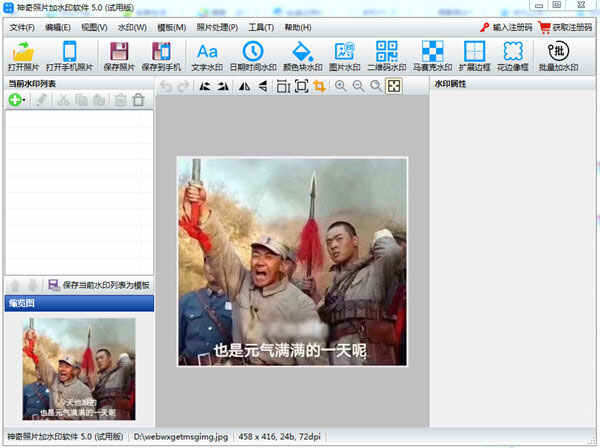Click 获取注册码 get registration code

pyautogui.click(x=563, y=27)
